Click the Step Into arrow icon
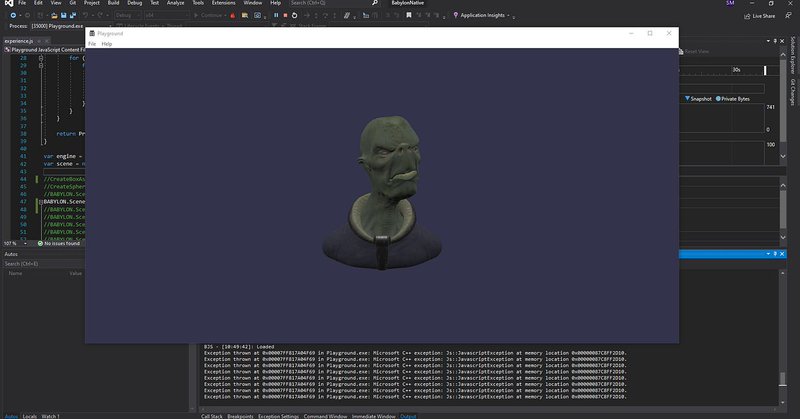The height and width of the screenshot is (419, 800). (316, 15)
